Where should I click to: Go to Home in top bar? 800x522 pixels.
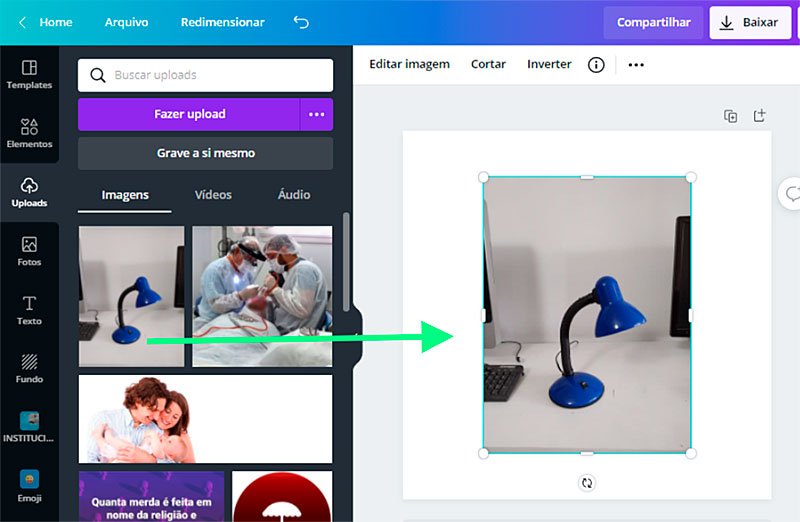tap(56, 22)
